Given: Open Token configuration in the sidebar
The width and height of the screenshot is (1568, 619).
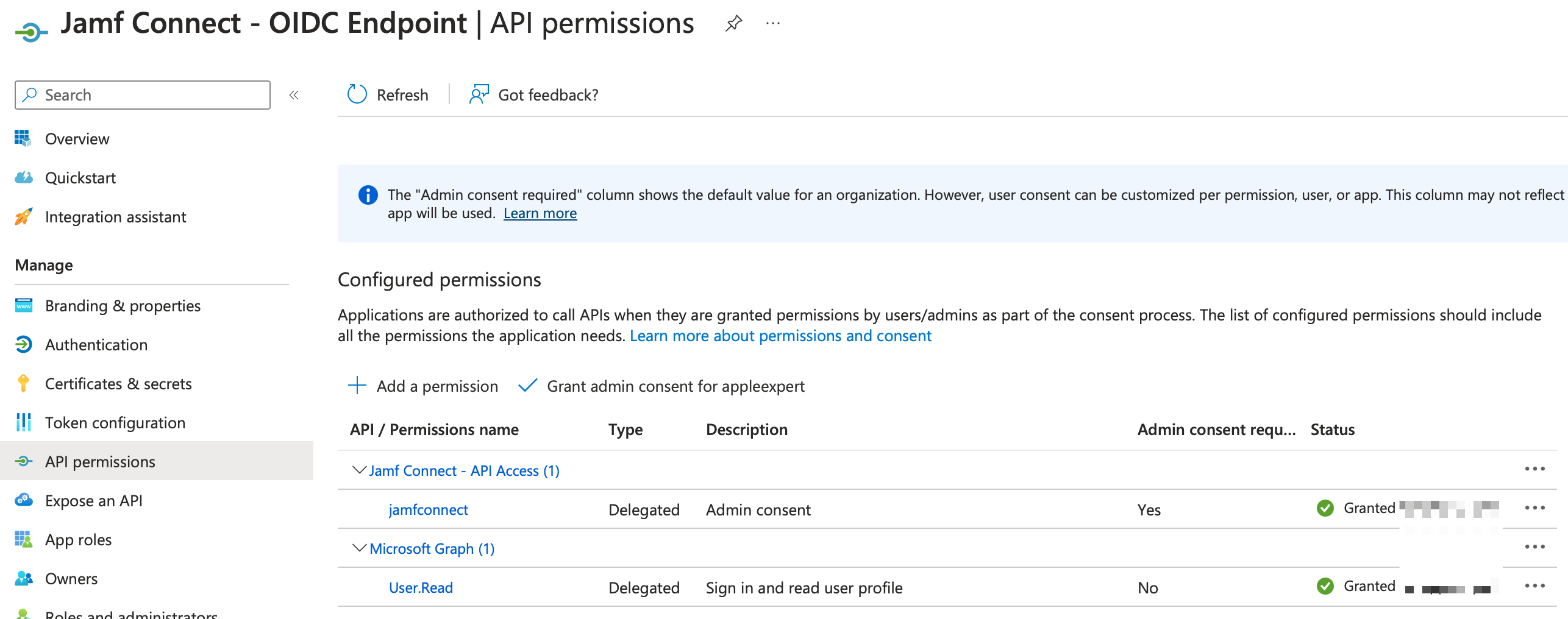Looking at the screenshot, I should point(115,423).
